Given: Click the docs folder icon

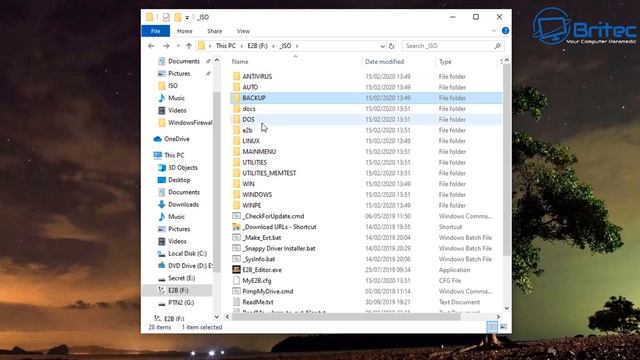Looking at the screenshot, I should pos(236,109).
